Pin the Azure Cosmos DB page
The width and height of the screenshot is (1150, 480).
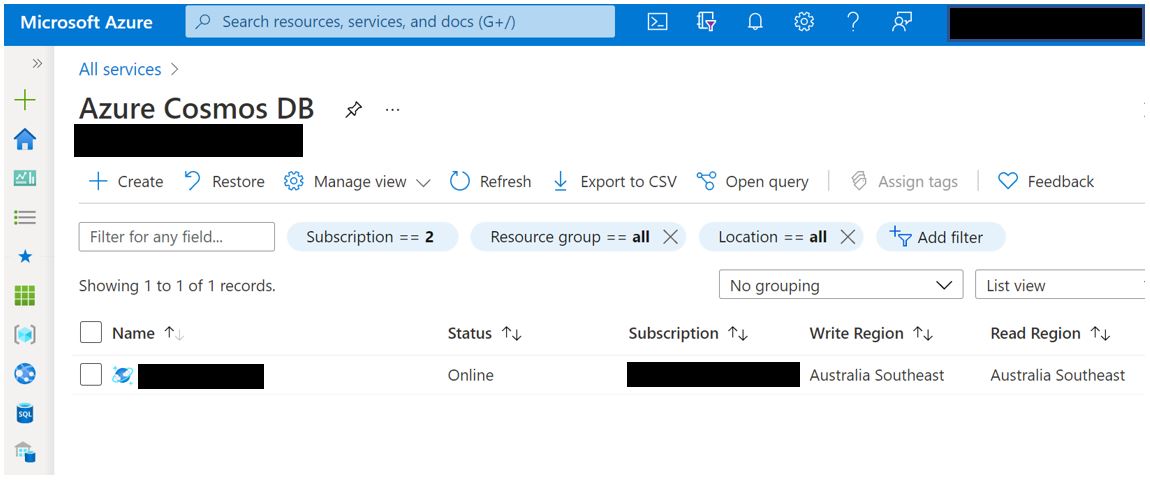click(x=354, y=110)
